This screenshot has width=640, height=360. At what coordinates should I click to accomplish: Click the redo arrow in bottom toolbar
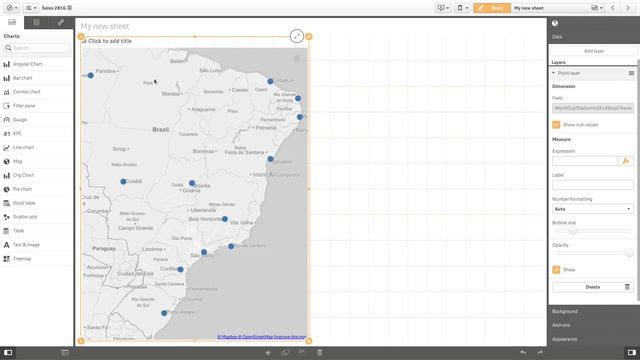pos(540,352)
